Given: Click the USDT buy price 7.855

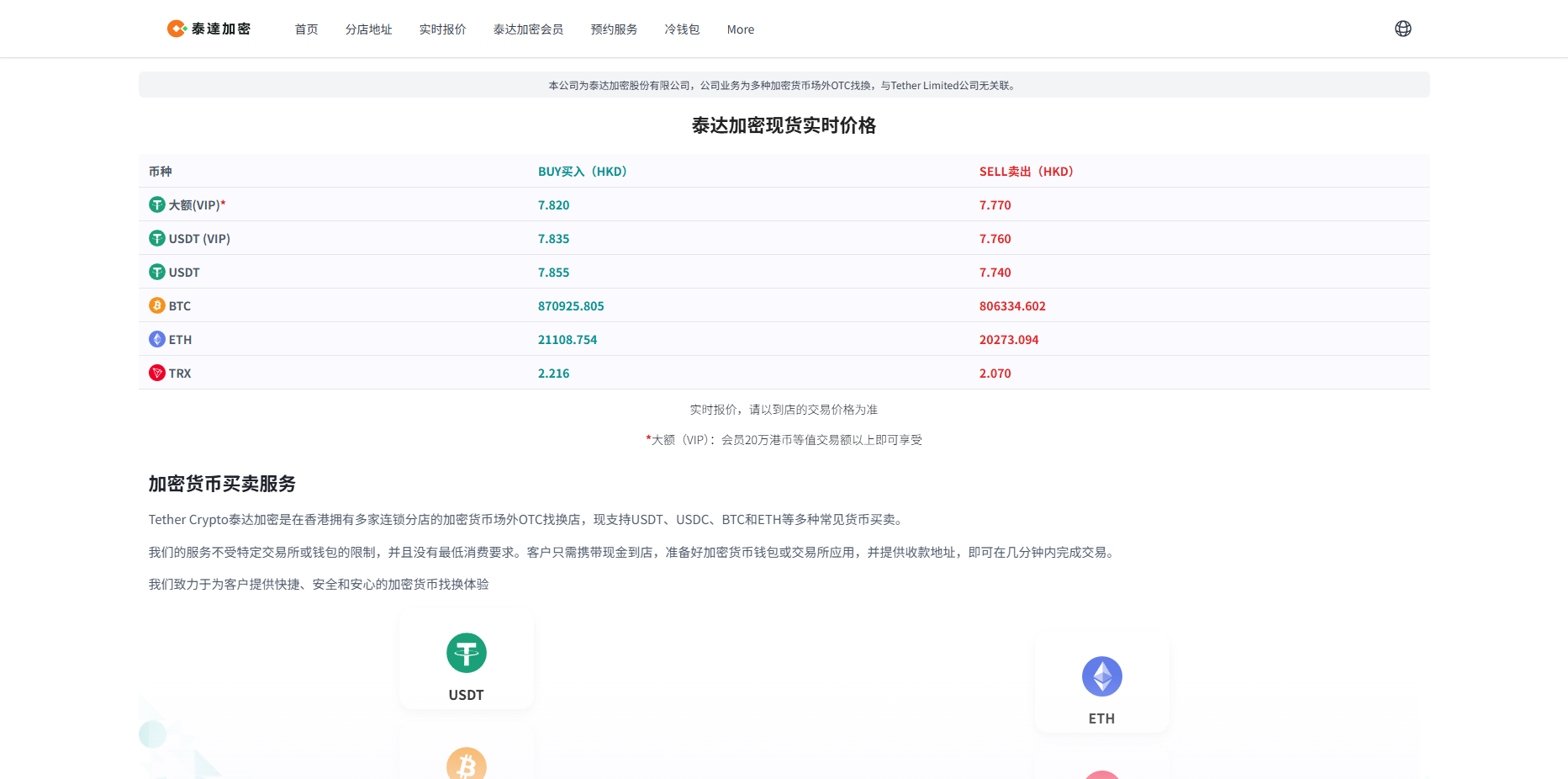Looking at the screenshot, I should point(554,272).
